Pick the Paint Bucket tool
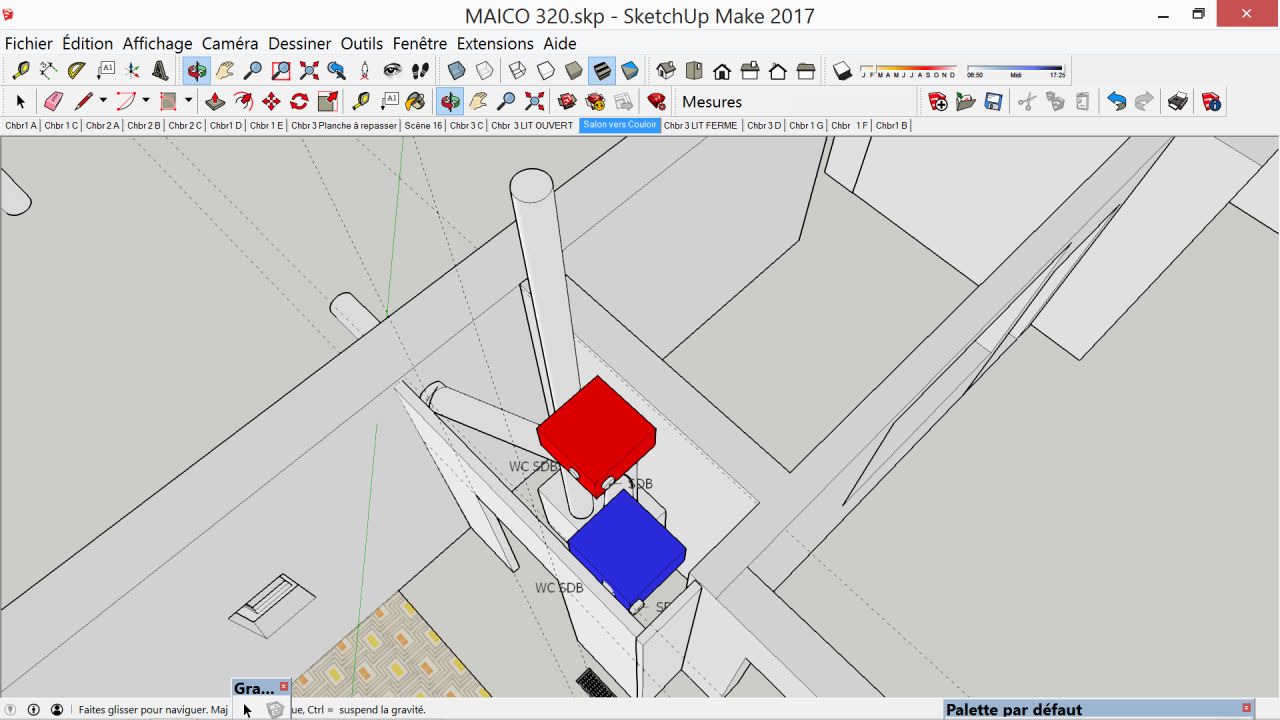The height and width of the screenshot is (720, 1280). pyautogui.click(x=416, y=101)
